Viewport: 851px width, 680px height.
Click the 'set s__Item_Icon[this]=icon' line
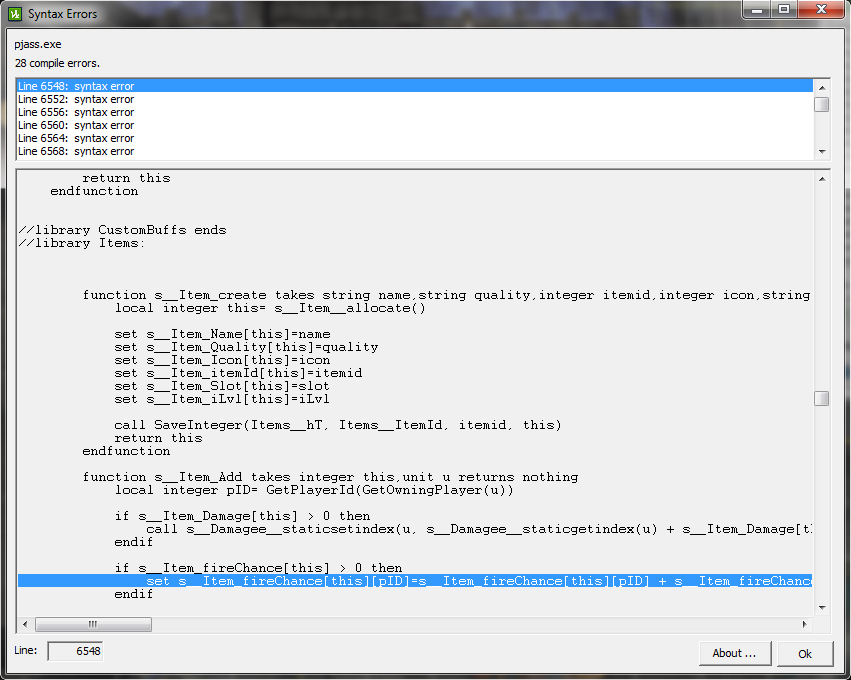point(222,360)
